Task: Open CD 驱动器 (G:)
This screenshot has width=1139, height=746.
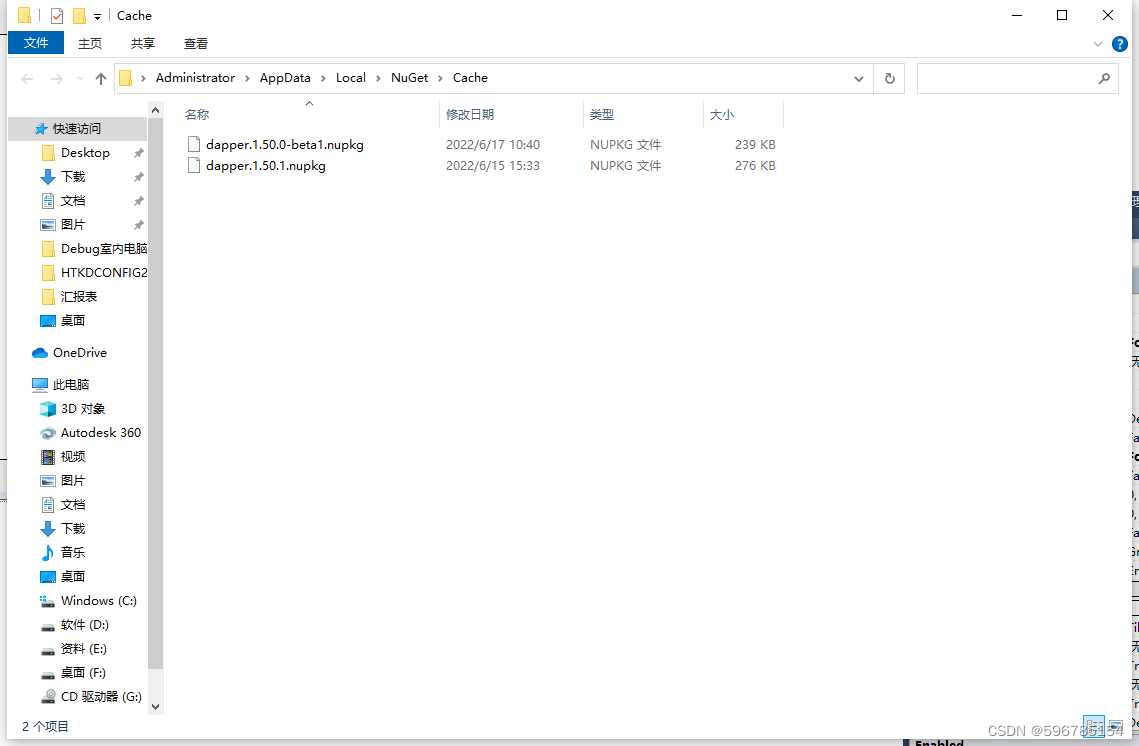Action: point(101,697)
